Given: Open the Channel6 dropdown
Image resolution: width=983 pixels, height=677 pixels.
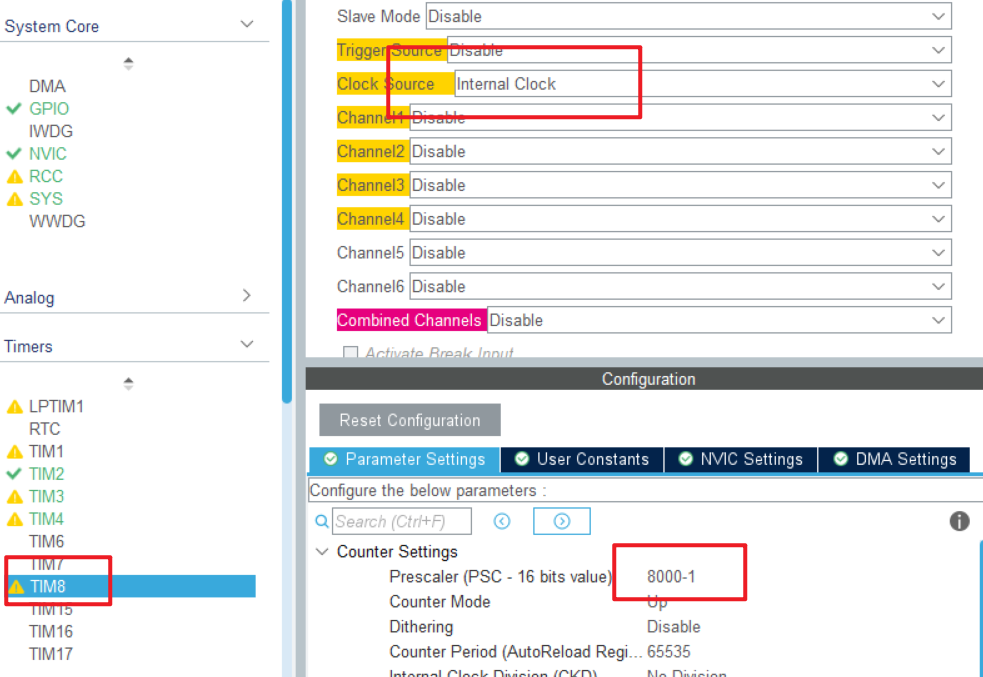Looking at the screenshot, I should coord(680,287).
